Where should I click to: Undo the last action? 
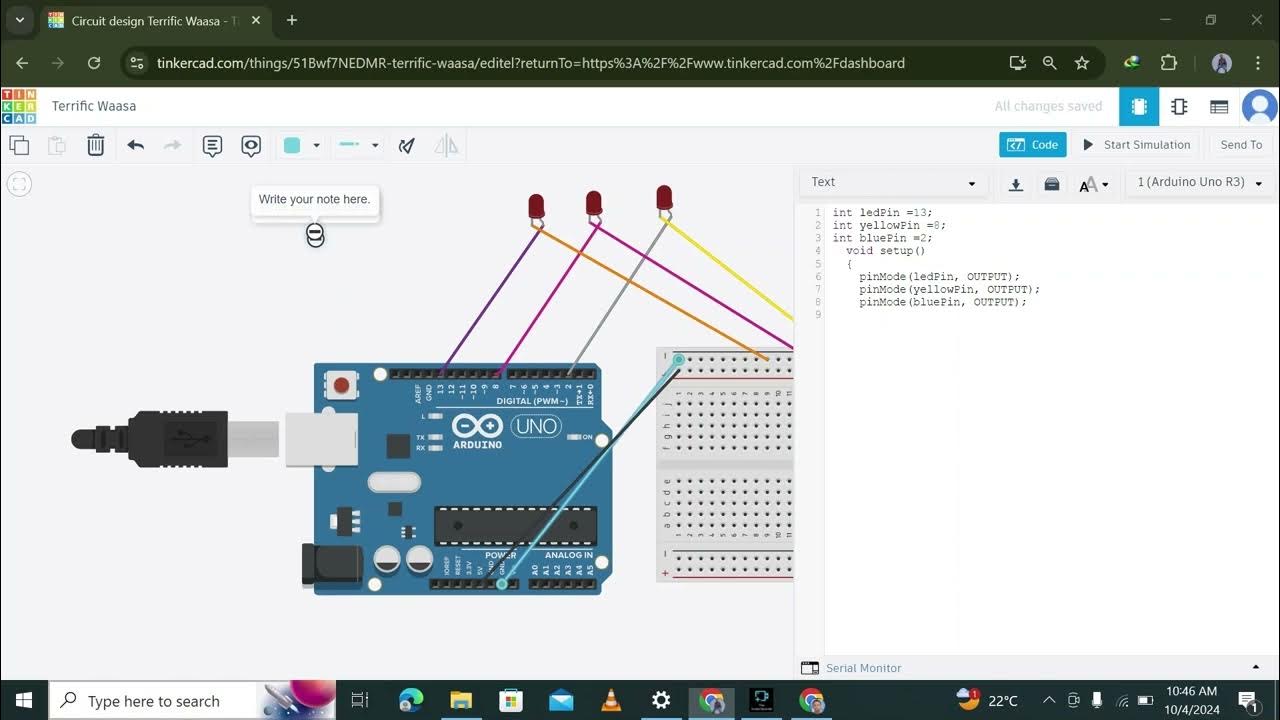(135, 145)
